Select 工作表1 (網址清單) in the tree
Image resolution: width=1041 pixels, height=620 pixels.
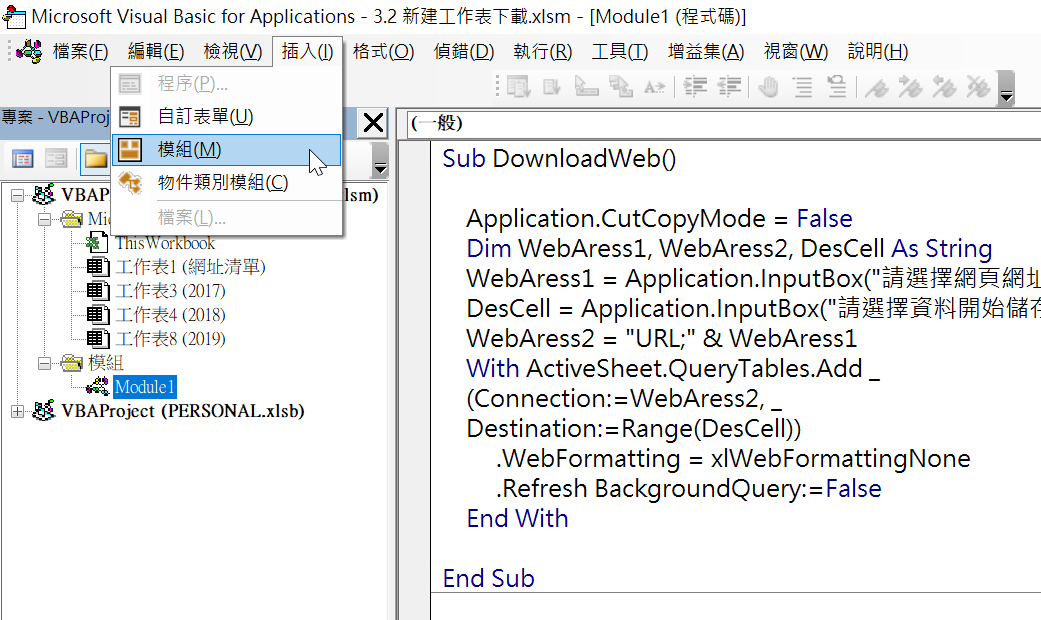(x=191, y=267)
